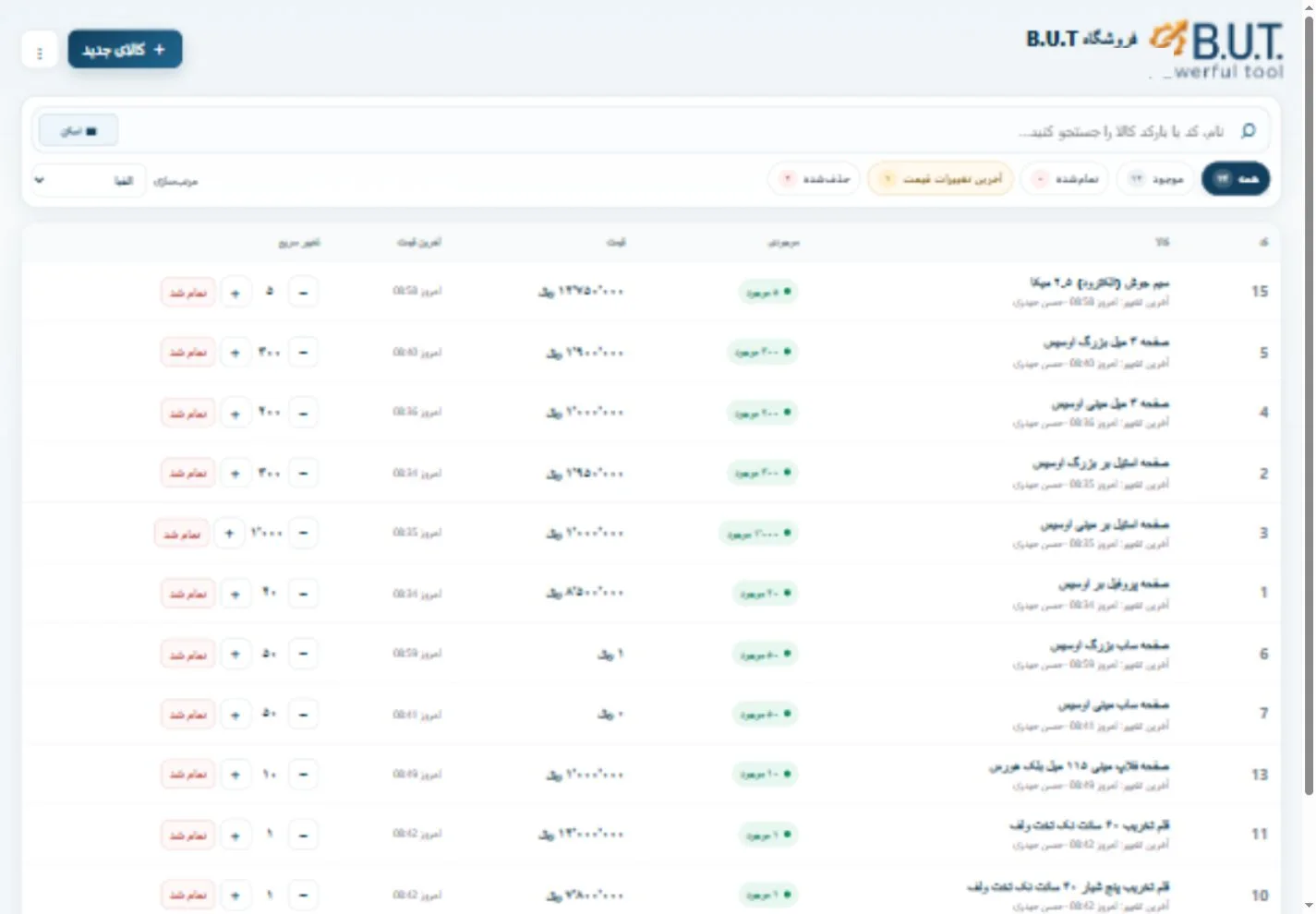Click the price 8,500,000 in row 1
The width and height of the screenshot is (1316, 914).
[x=586, y=593]
